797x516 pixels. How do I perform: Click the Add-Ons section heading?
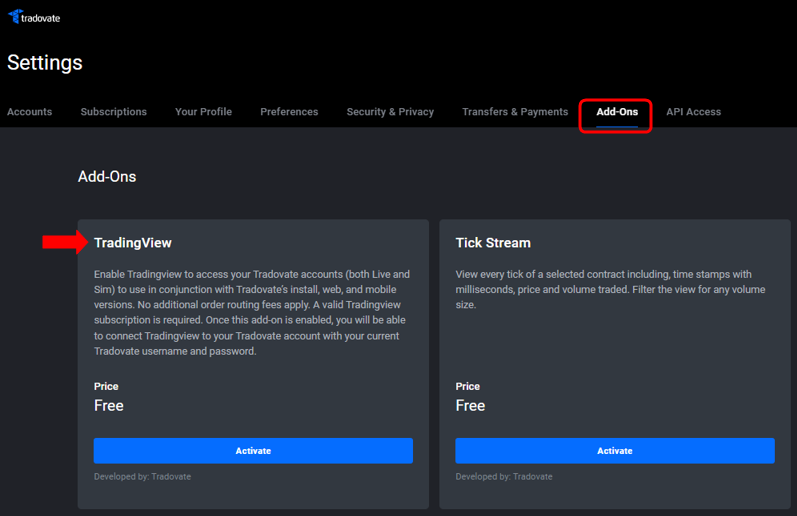click(107, 176)
